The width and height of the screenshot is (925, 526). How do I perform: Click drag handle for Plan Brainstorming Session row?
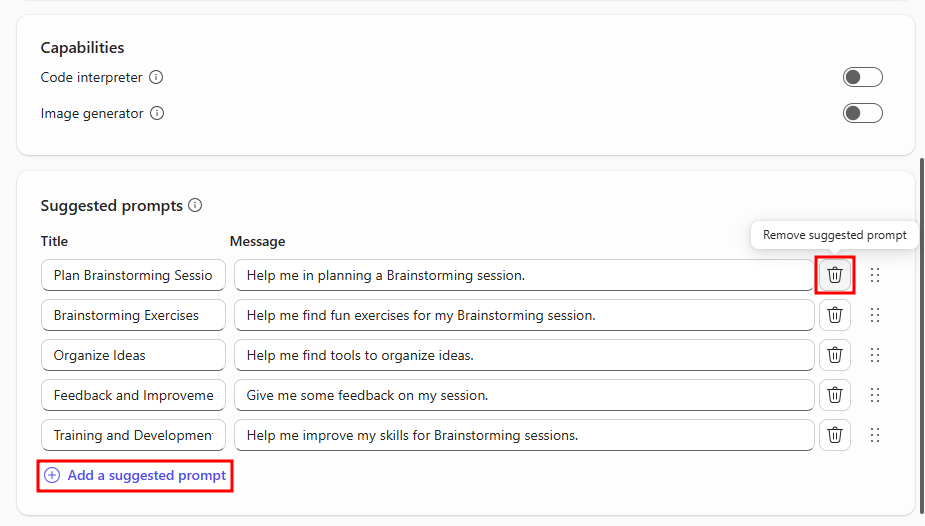tap(875, 275)
